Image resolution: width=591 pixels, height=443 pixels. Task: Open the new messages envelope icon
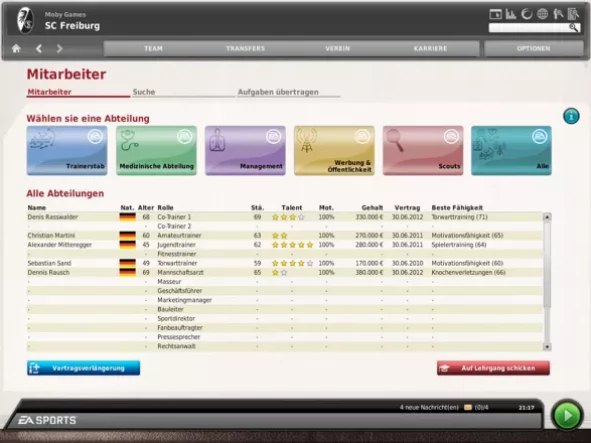click(x=468, y=408)
